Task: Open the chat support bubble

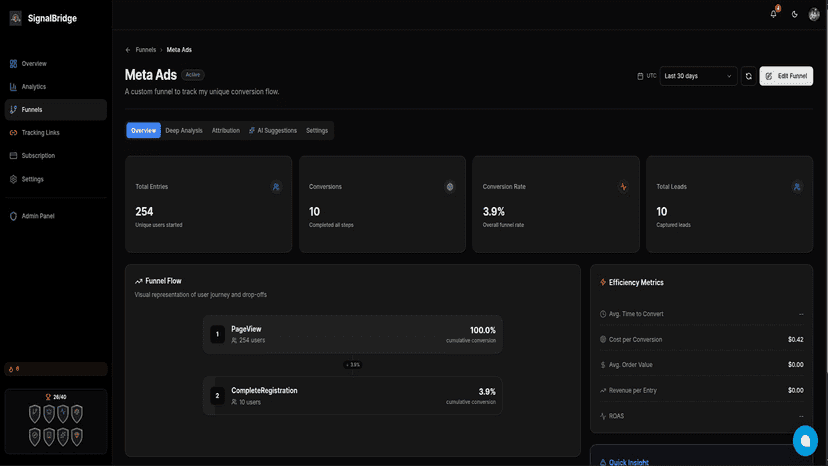Action: [805, 441]
